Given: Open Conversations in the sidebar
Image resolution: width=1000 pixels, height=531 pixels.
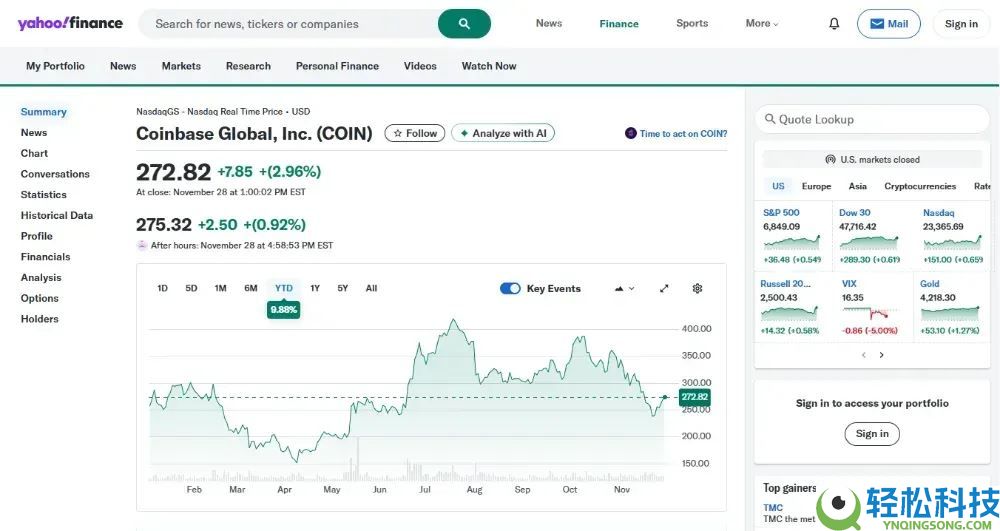Looking at the screenshot, I should coord(55,174).
